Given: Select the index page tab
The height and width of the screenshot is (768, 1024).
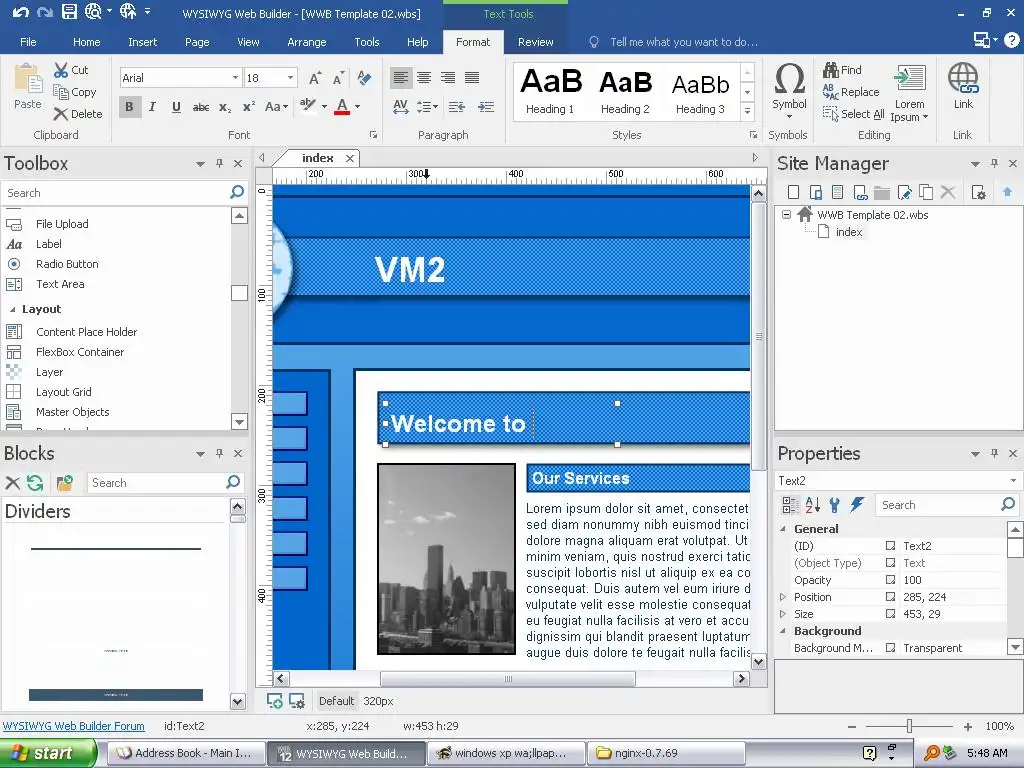Looking at the screenshot, I should [317, 158].
